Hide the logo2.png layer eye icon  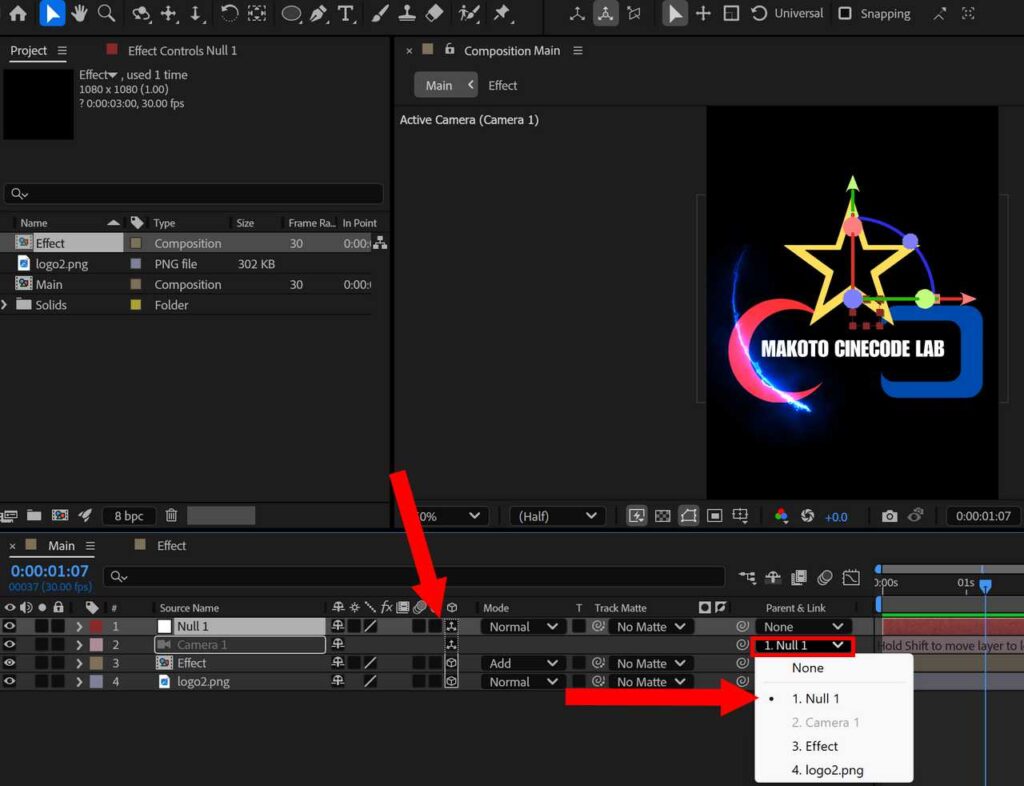click(x=9, y=681)
